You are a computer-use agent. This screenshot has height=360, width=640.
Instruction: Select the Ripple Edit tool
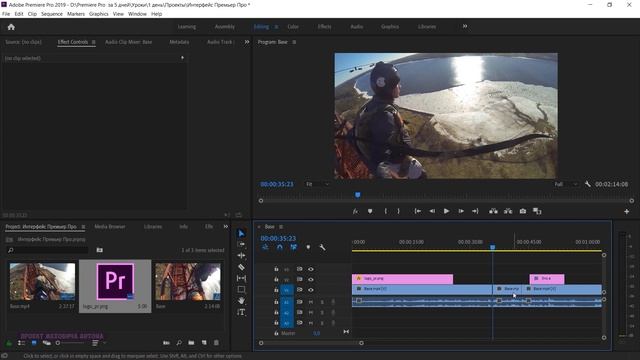point(241,256)
